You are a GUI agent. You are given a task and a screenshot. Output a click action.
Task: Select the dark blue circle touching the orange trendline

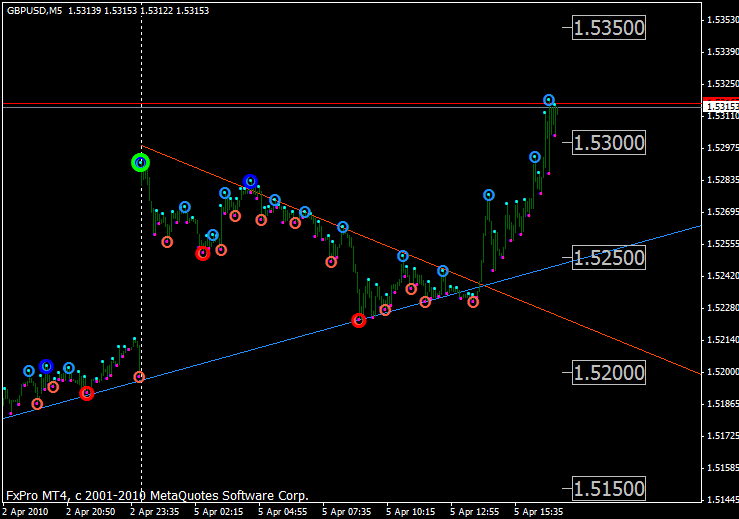pyautogui.click(x=250, y=181)
